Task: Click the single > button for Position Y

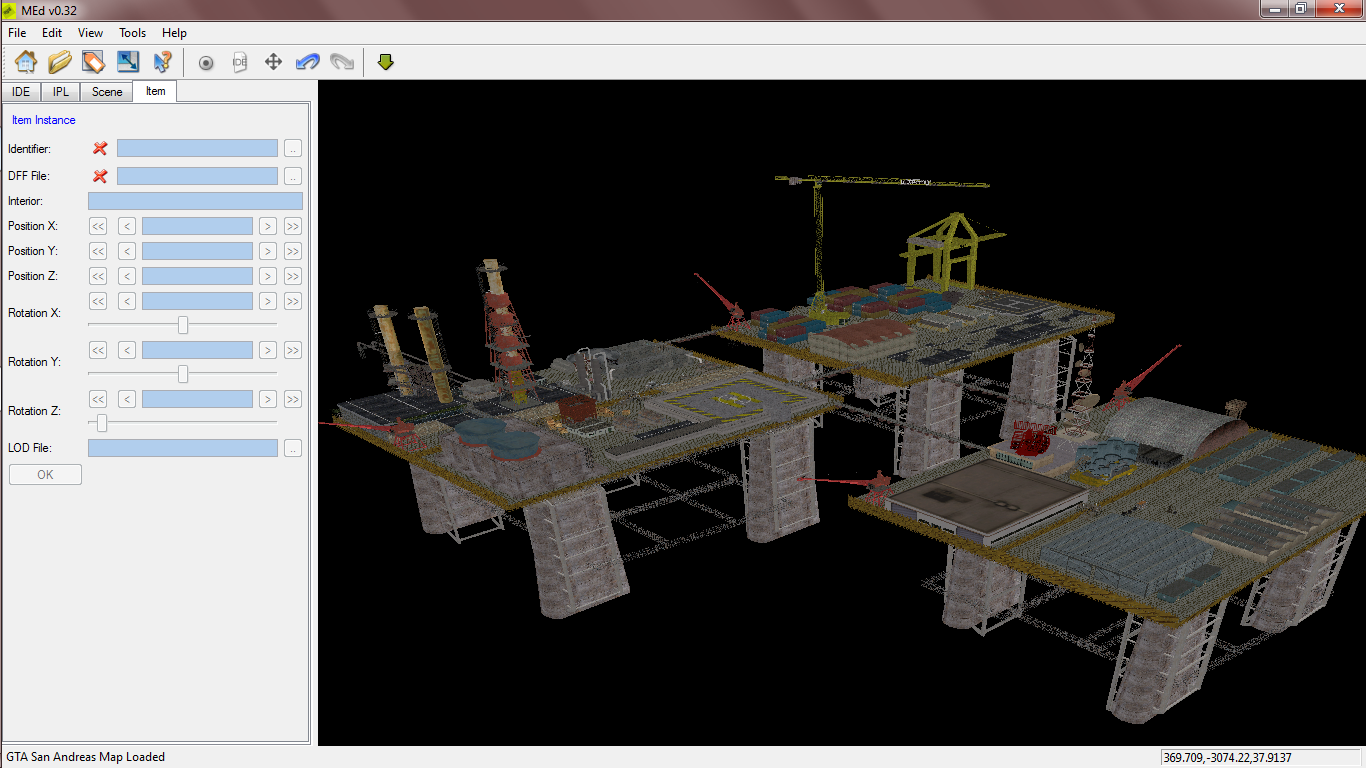Action: [x=268, y=251]
